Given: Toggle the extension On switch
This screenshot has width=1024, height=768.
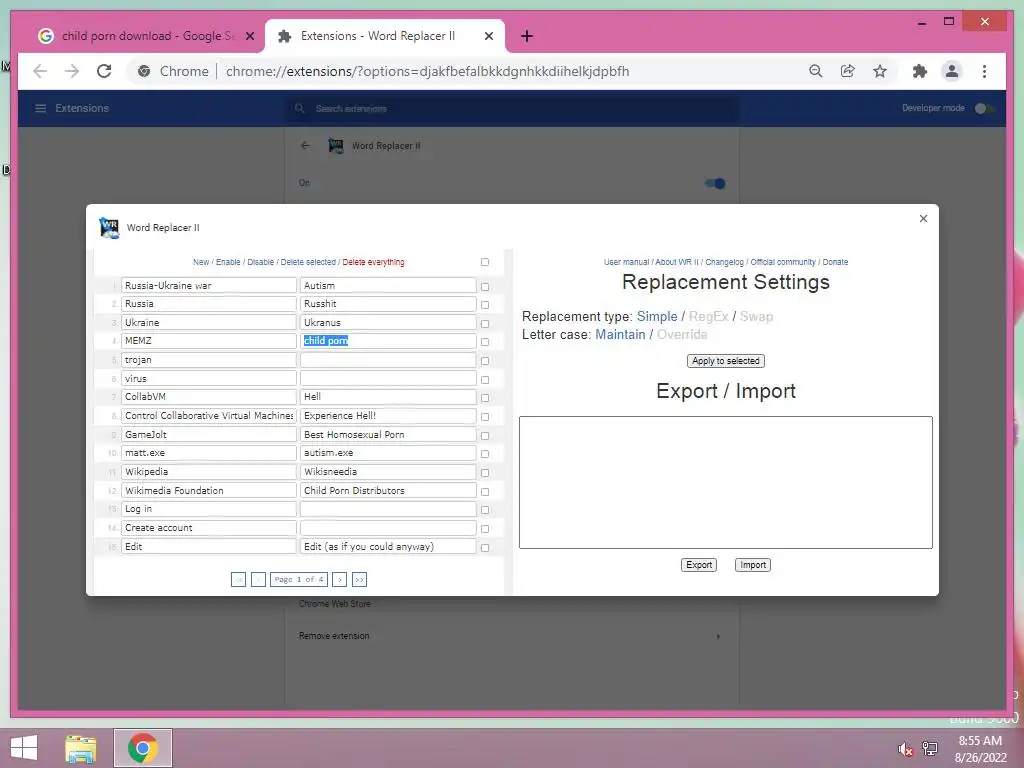Looking at the screenshot, I should (x=715, y=184).
